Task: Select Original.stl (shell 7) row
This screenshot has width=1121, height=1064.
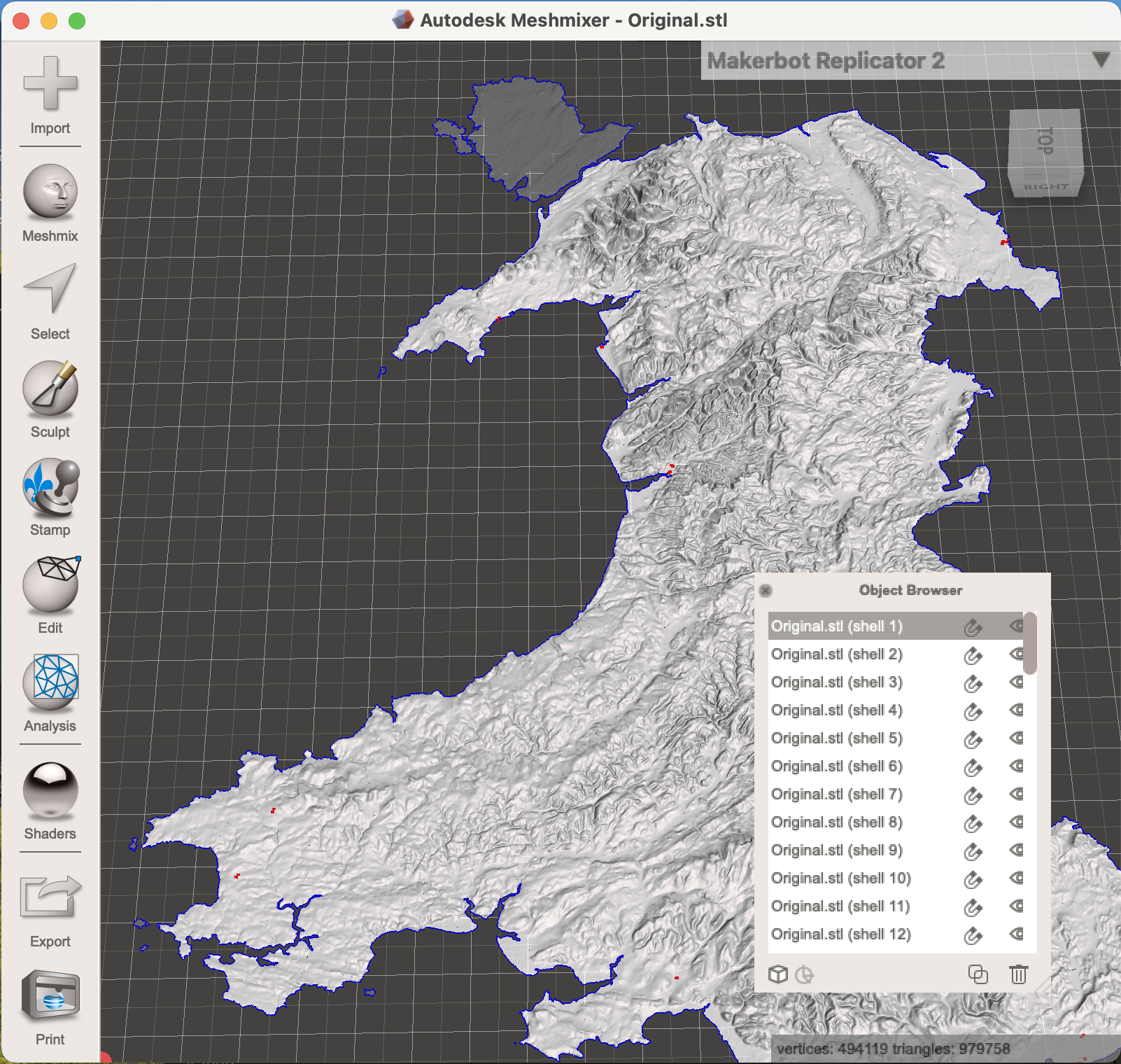Action: tap(896, 794)
